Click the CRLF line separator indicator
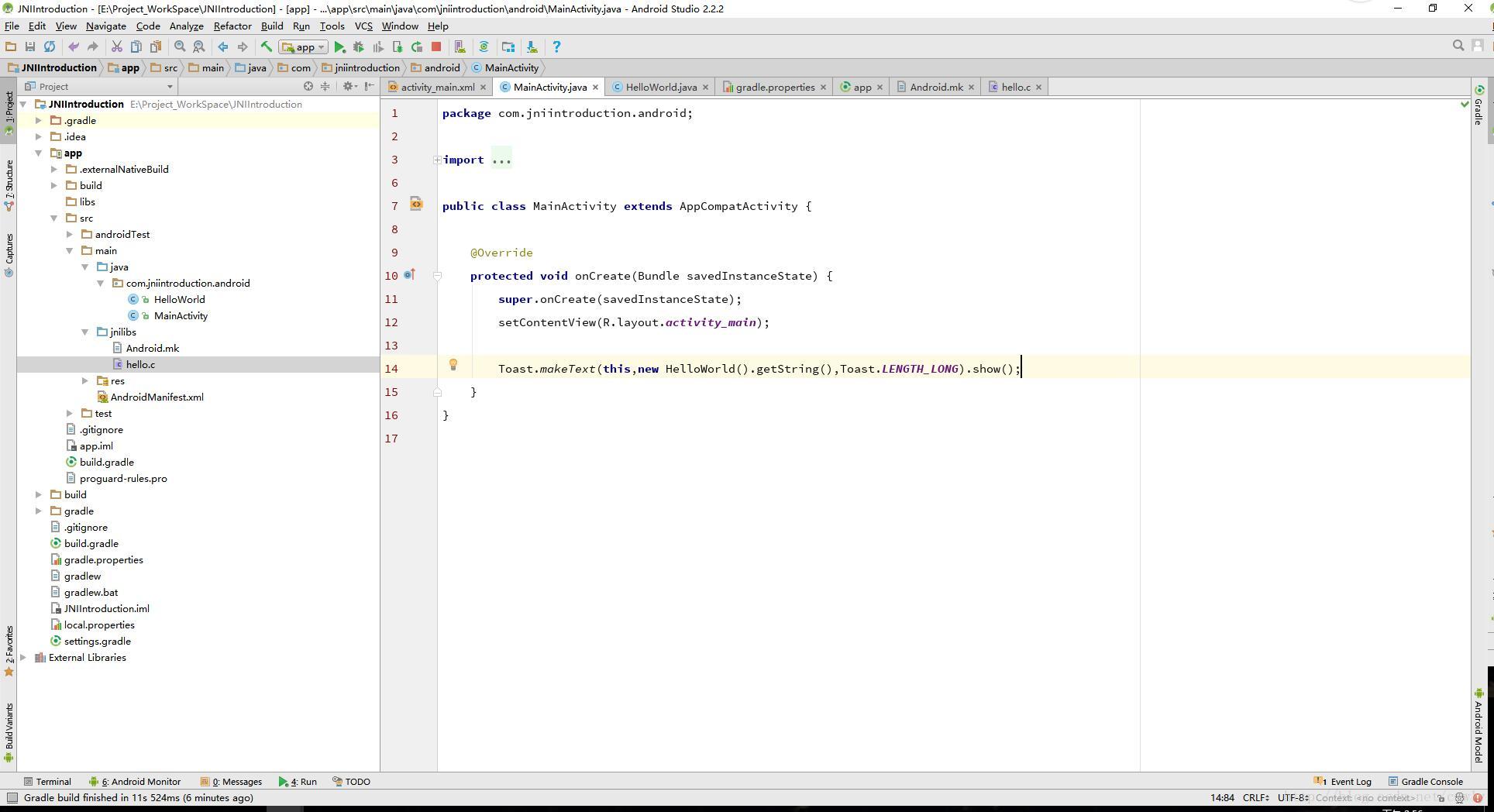The width and height of the screenshot is (1494, 812). click(x=1255, y=797)
